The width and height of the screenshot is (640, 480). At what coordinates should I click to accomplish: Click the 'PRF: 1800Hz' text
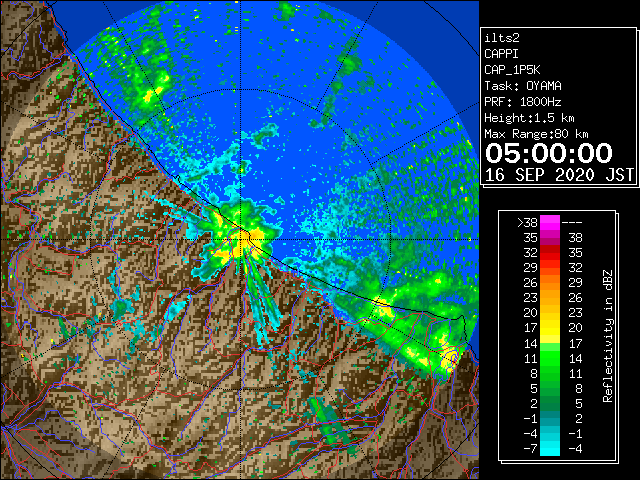(x=523, y=102)
